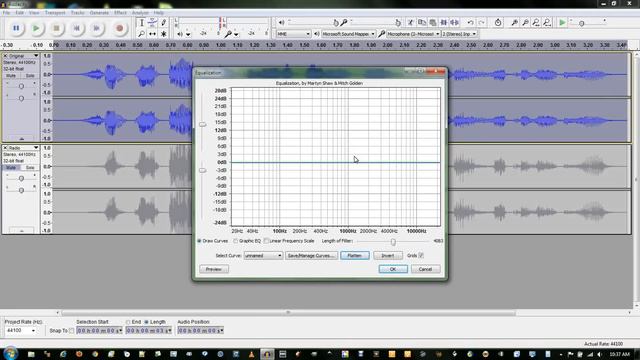Viewport: 640px width, 360px height.
Task: Select the Length radio button
Action: click(146, 322)
